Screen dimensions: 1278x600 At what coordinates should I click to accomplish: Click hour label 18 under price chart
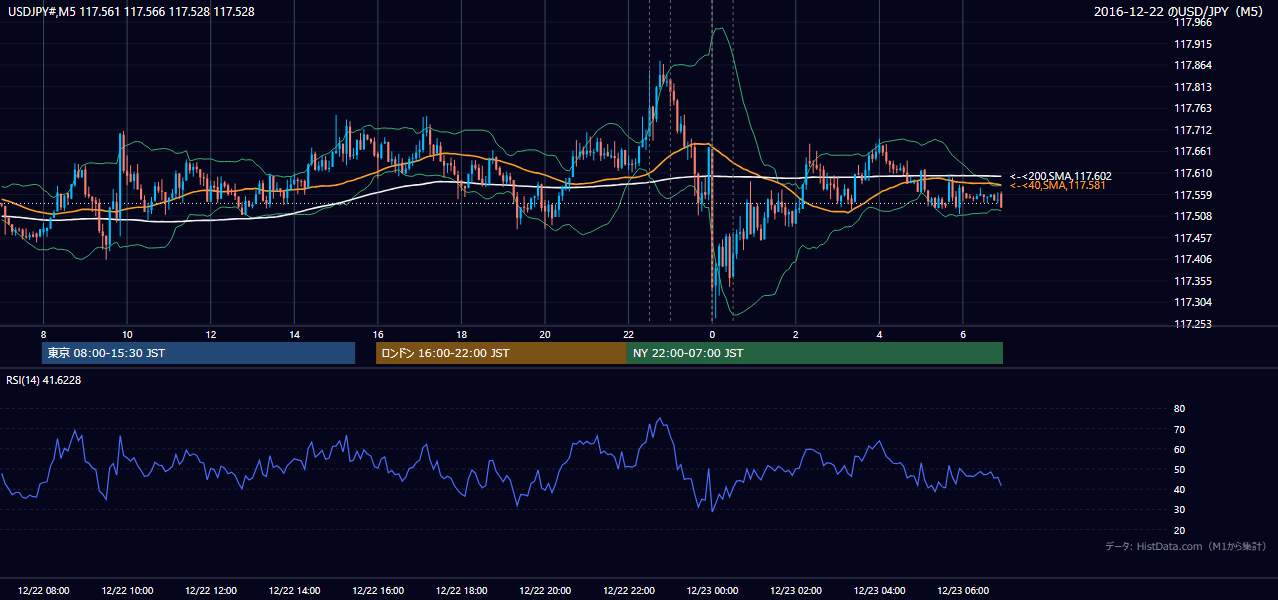461,334
